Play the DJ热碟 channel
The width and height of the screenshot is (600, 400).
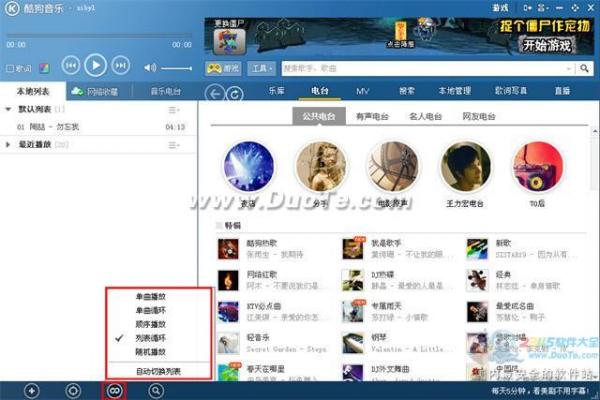353,280
